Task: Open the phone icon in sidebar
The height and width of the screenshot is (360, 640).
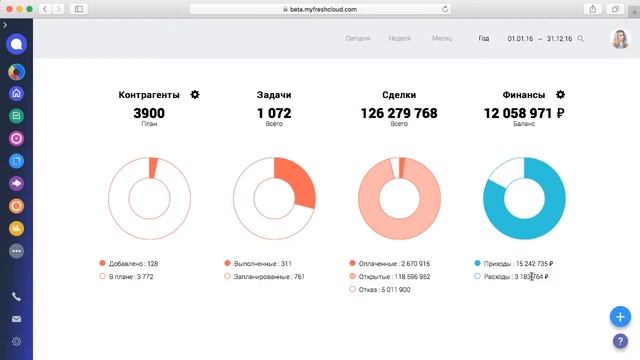Action: click(x=16, y=296)
